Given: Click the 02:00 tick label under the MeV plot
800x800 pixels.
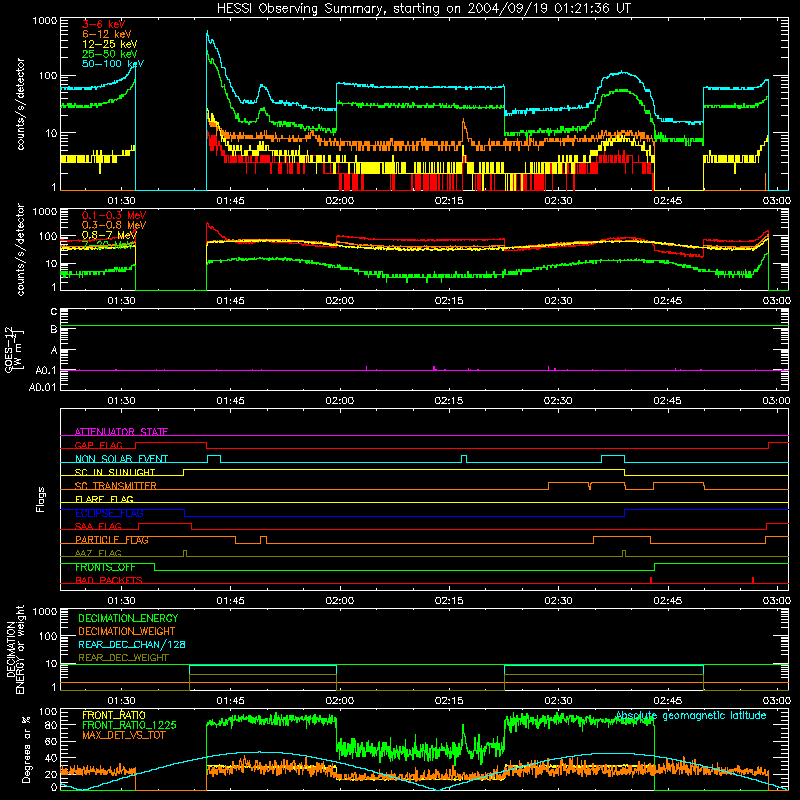Looking at the screenshot, I should [x=339, y=301].
